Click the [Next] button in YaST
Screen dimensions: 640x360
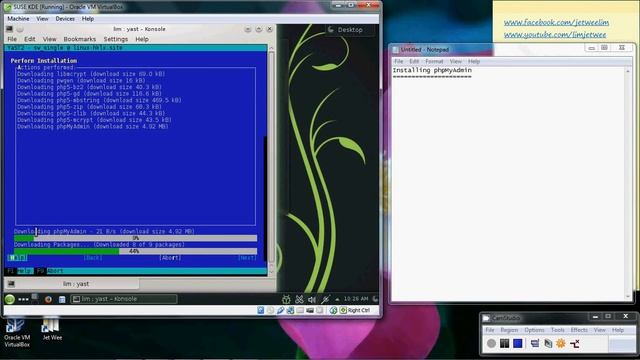[x=247, y=258]
